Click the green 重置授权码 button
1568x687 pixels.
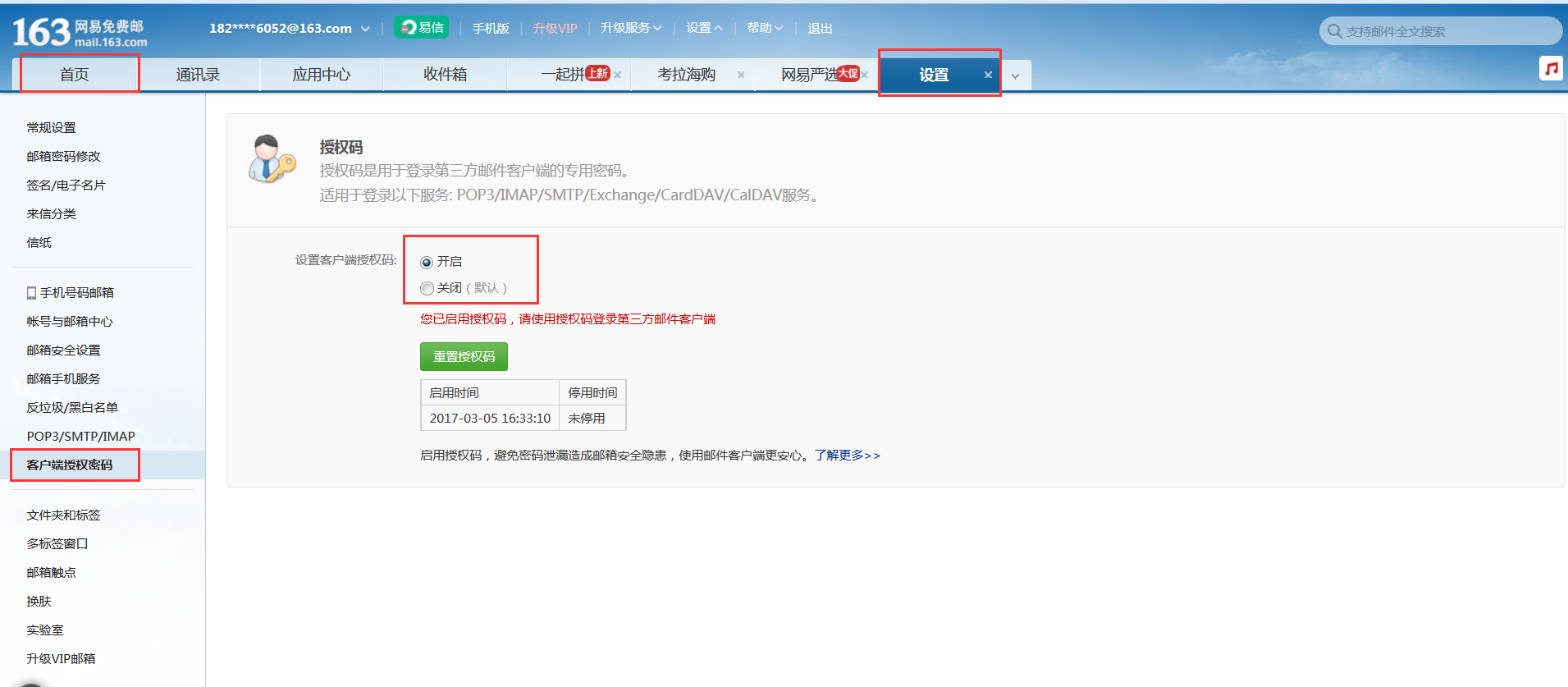coord(464,357)
